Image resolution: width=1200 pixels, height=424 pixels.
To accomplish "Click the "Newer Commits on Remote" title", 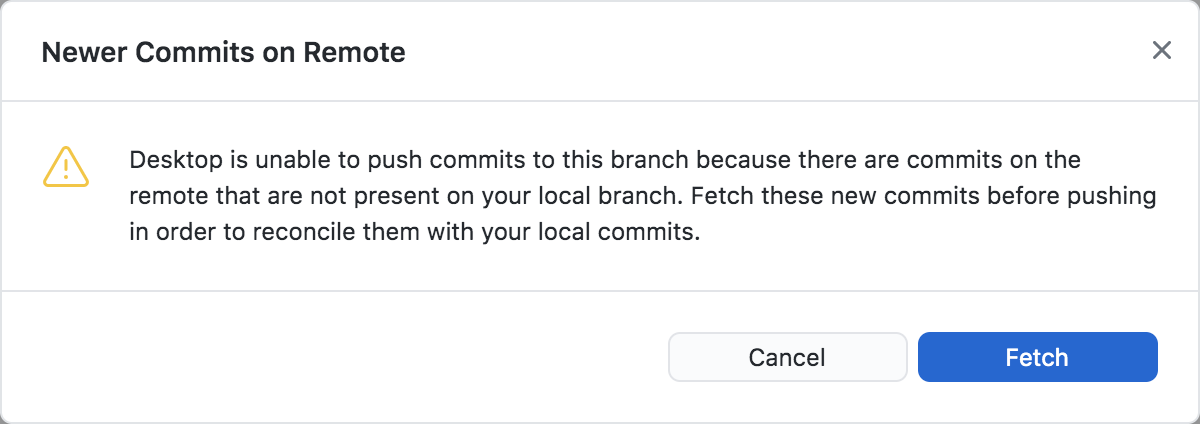I will (x=223, y=52).
